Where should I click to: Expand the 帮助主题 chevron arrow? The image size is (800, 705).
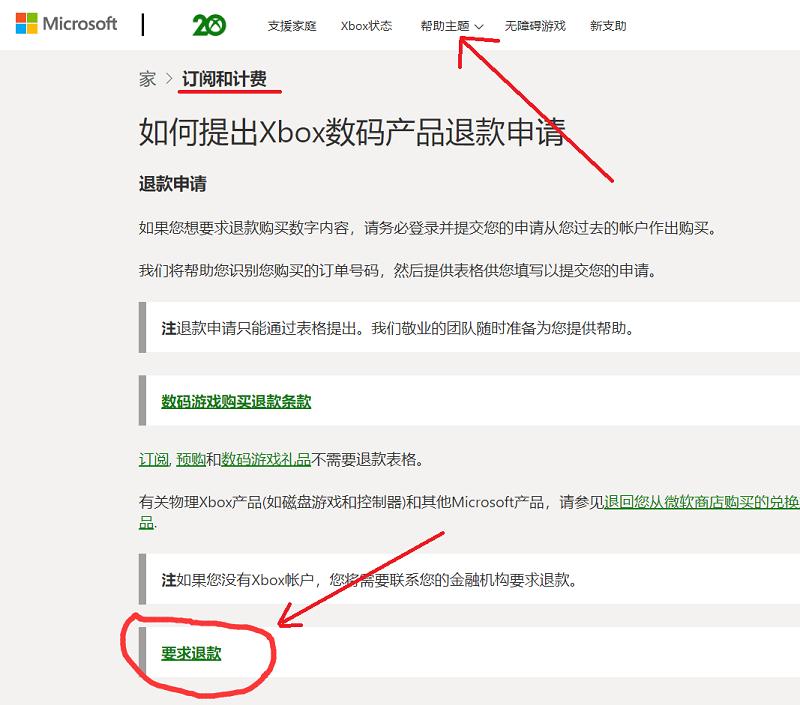coord(479,27)
